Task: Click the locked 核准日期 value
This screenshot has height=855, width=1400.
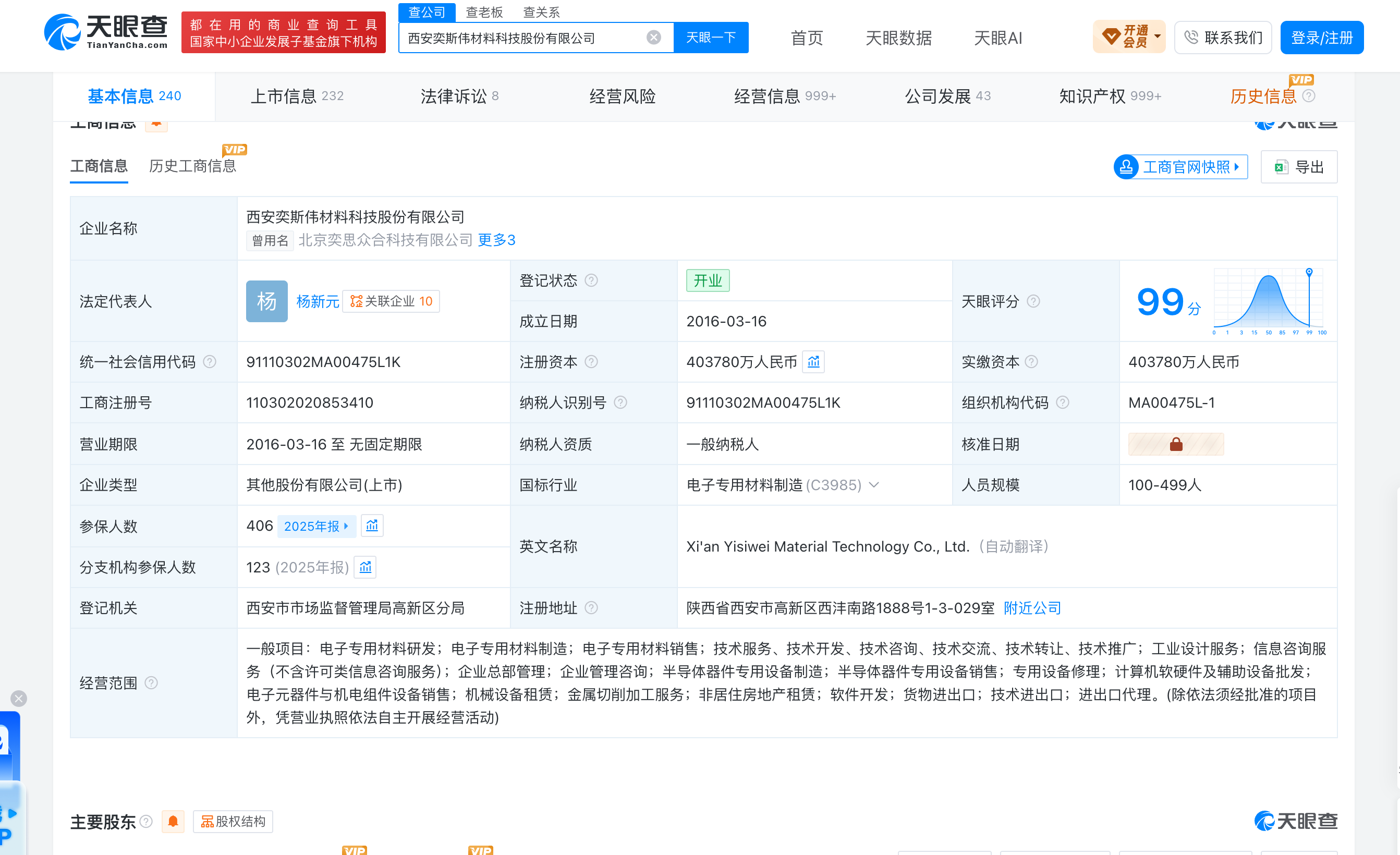Action: (x=1176, y=444)
